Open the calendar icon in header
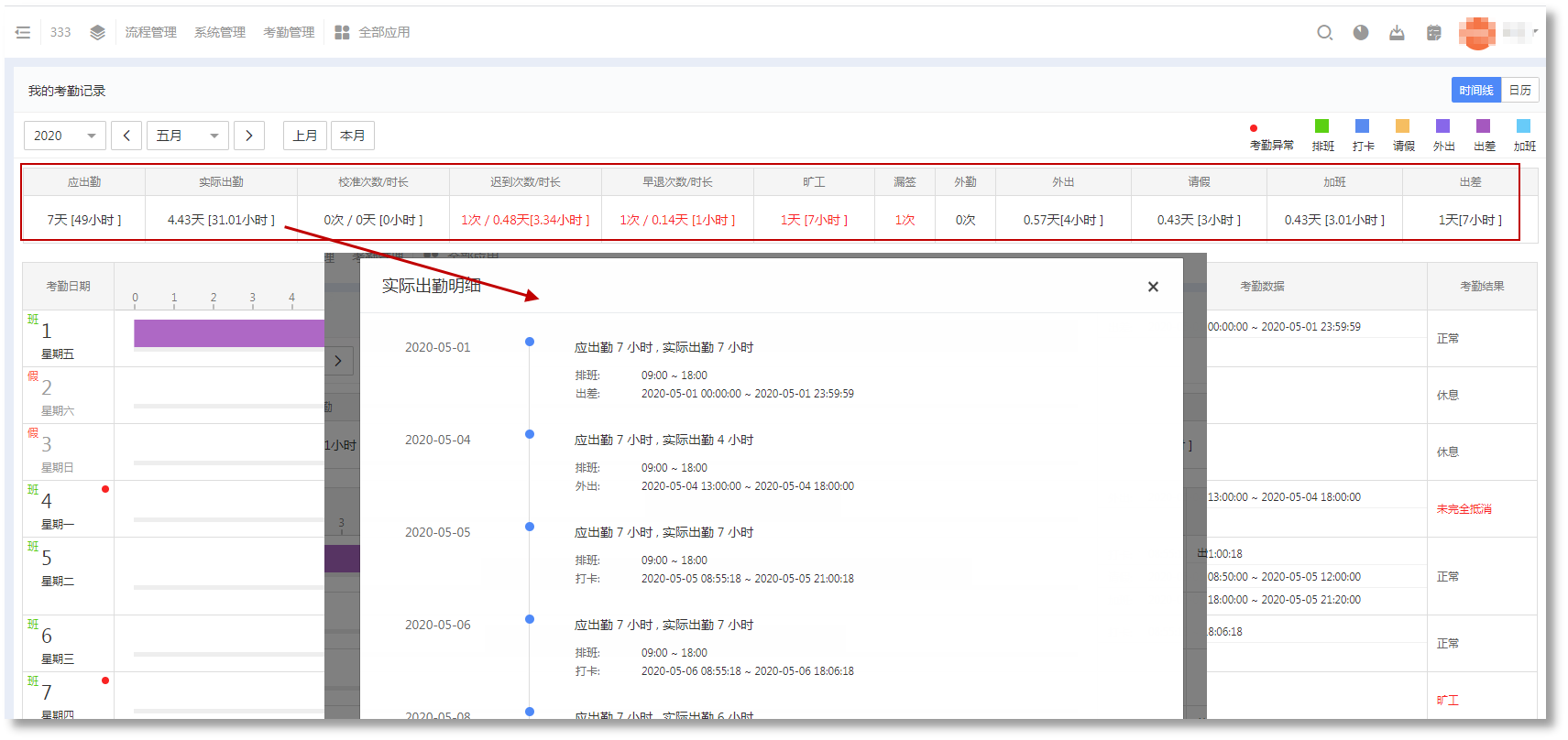Viewport: 1568px width, 740px height. [x=1434, y=32]
